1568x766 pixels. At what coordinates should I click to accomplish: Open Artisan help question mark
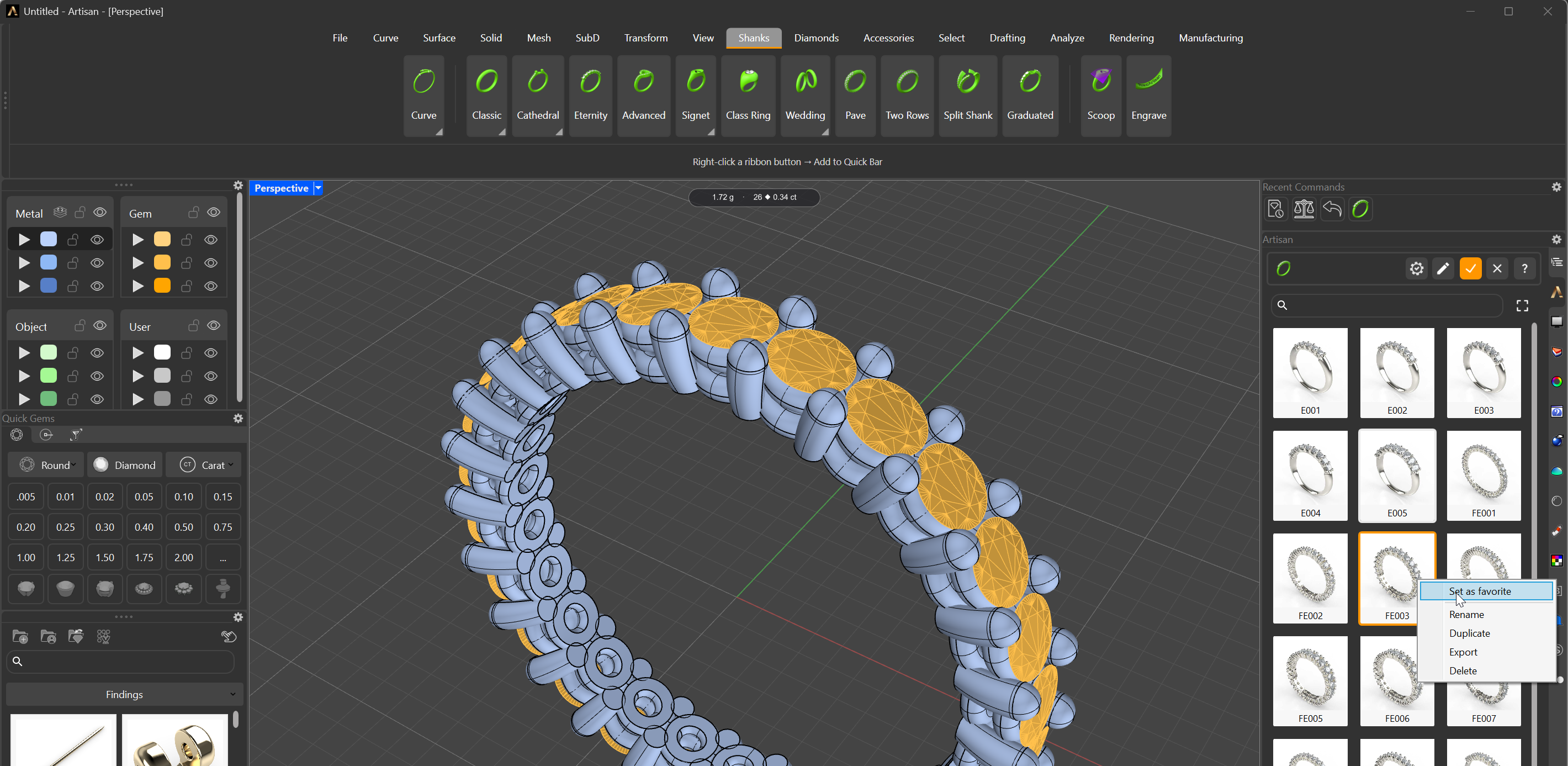coord(1524,268)
